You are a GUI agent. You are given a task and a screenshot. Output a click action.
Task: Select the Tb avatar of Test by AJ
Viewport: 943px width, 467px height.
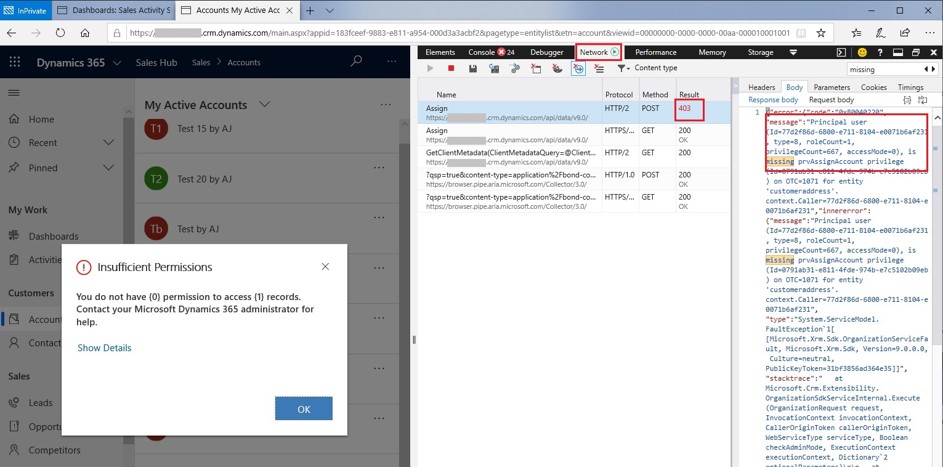click(x=156, y=228)
